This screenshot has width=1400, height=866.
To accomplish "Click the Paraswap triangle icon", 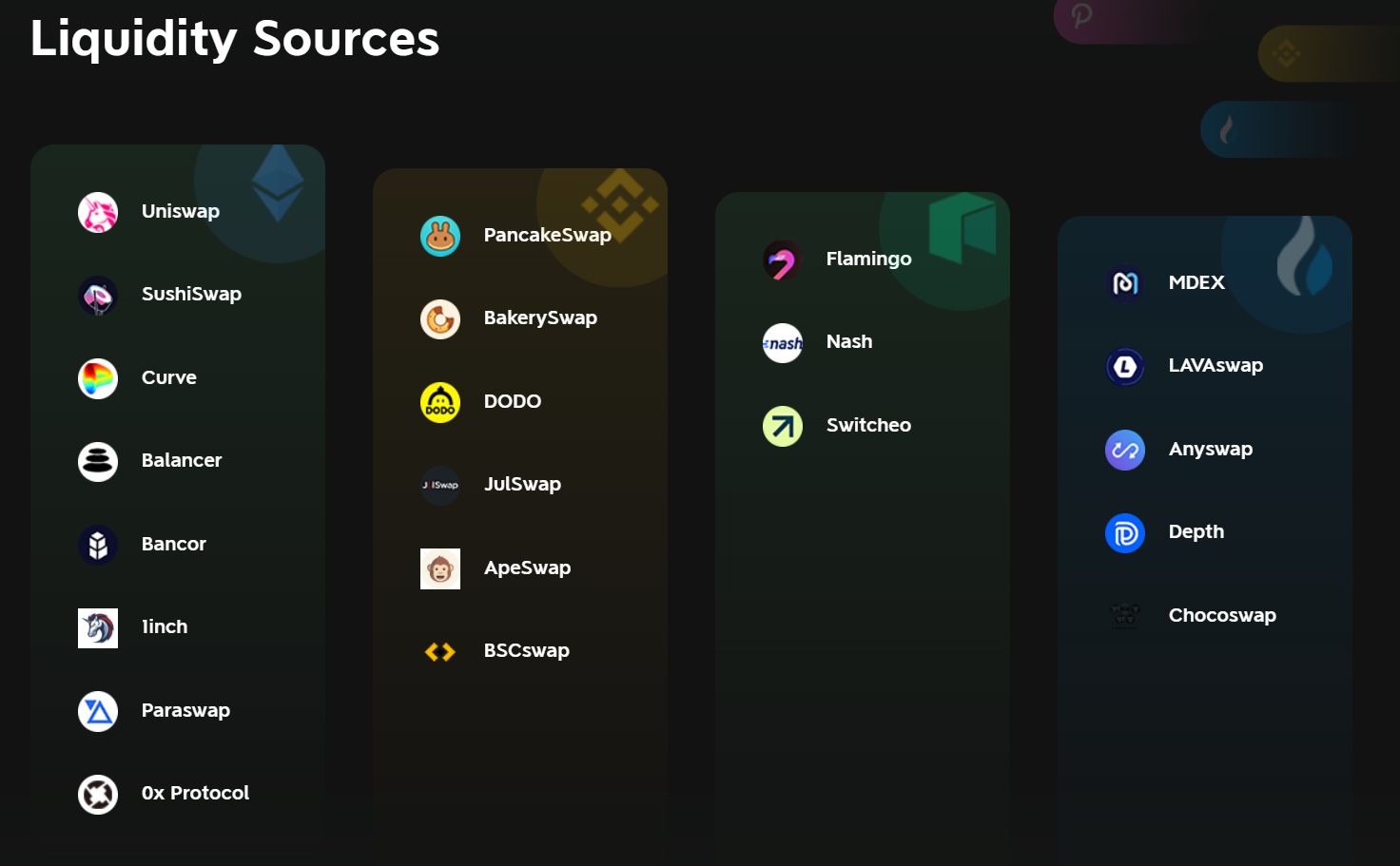I will click(98, 711).
